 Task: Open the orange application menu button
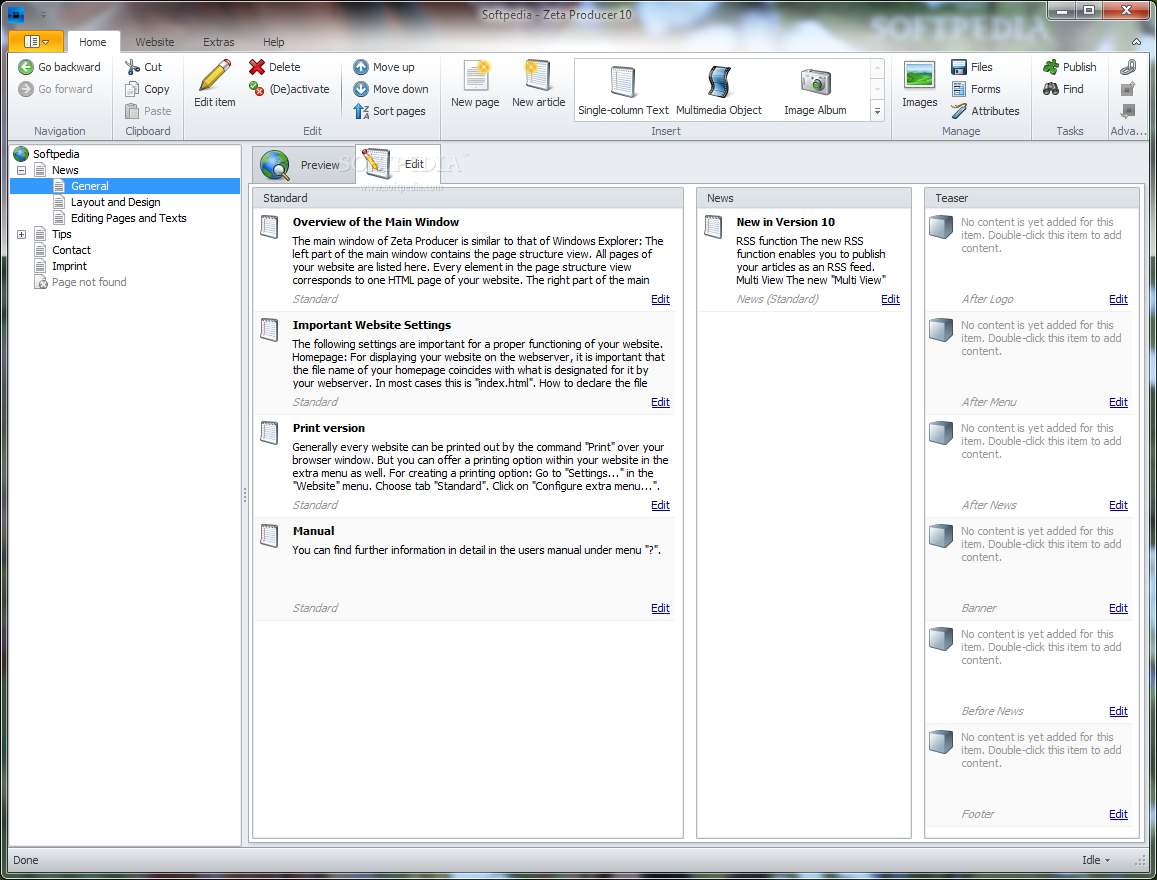click(36, 41)
